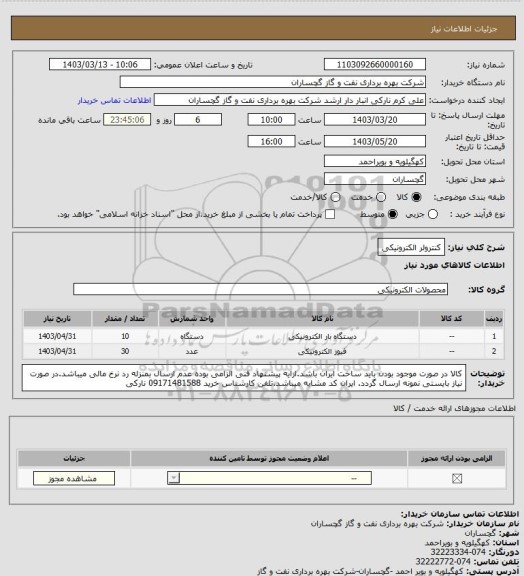Open the اطلاعات تماس خریدار link

click(114, 100)
